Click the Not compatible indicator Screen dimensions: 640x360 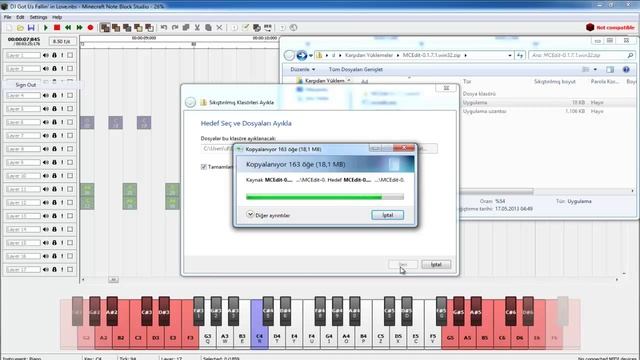pyautogui.click(x=610, y=28)
